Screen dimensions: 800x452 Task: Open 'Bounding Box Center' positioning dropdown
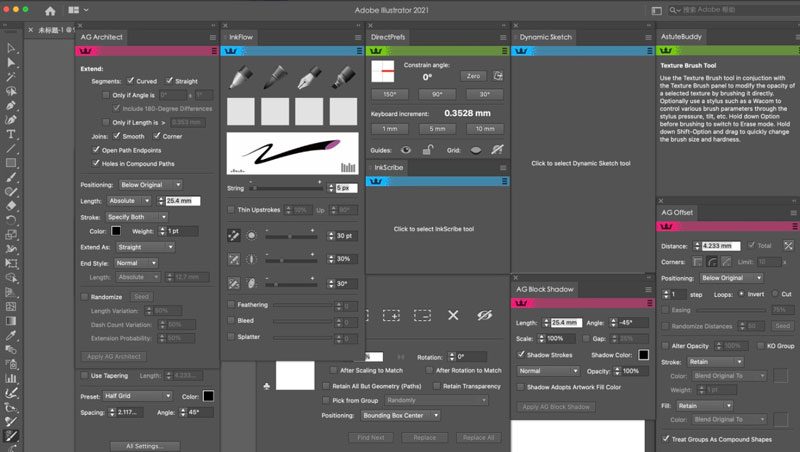[401, 415]
